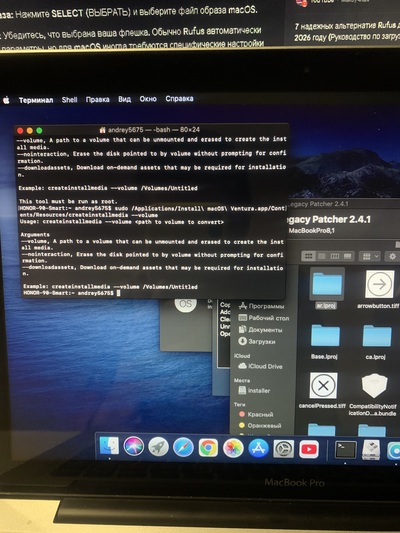
Task: Close the Terminal window with the red button
Action: pos(20,131)
